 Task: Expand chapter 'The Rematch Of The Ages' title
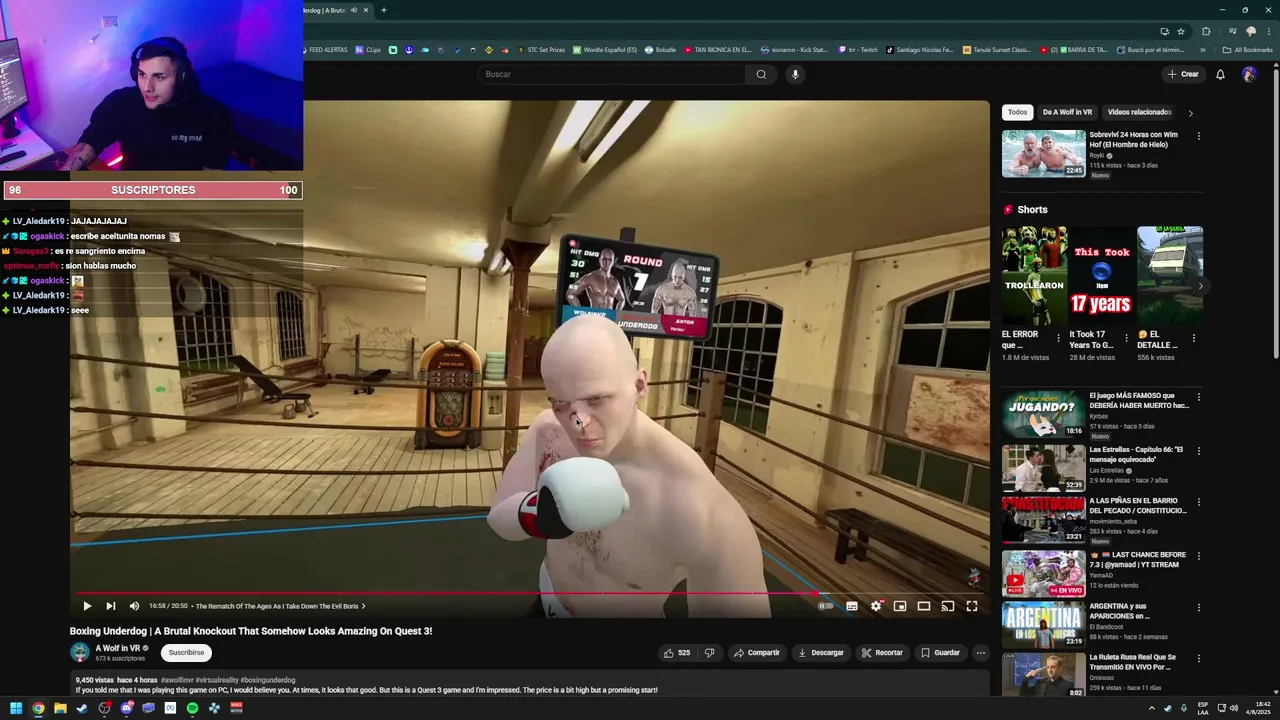[x=280, y=606]
